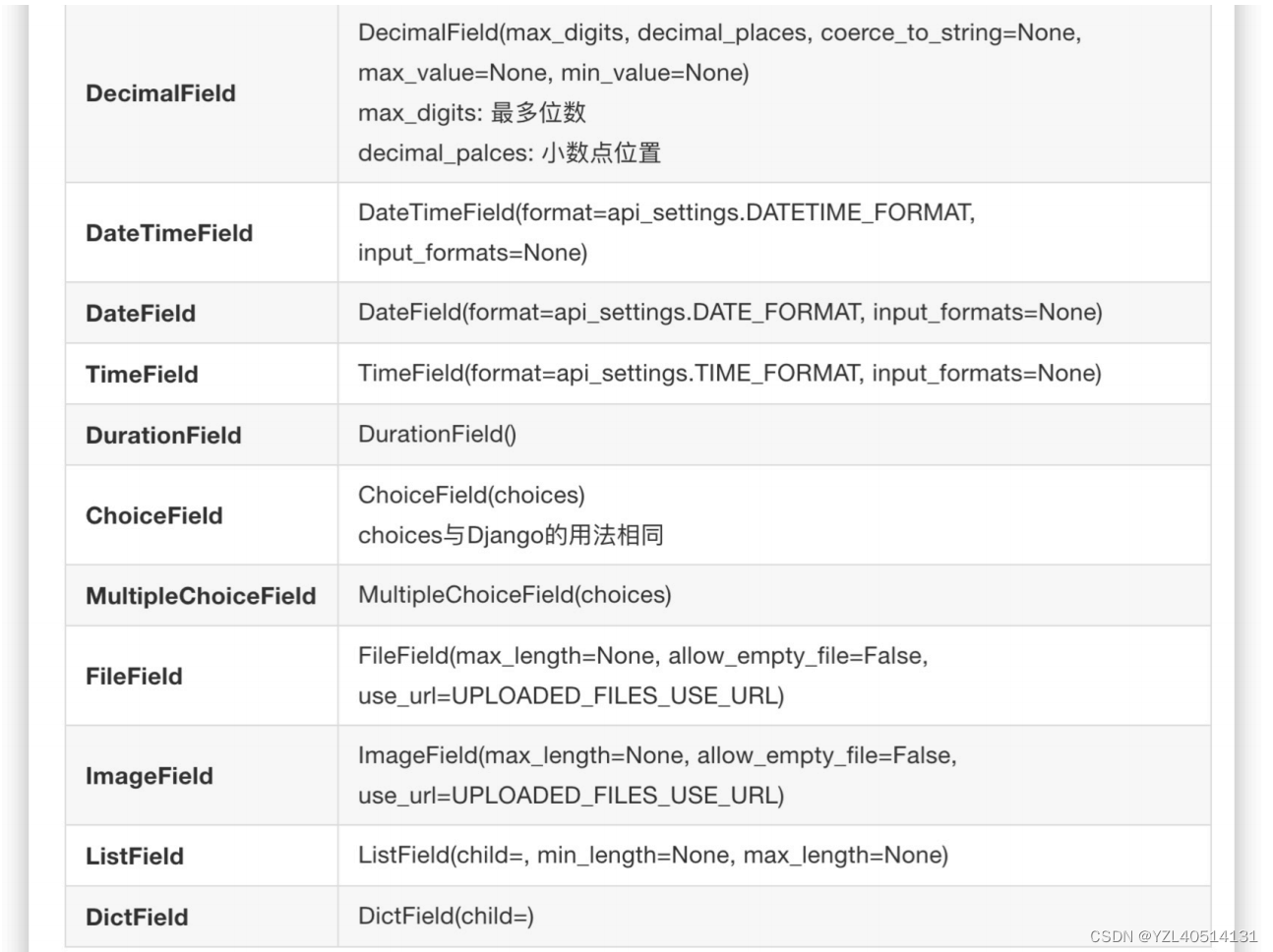Select the MultipleChoiceField label

(201, 596)
